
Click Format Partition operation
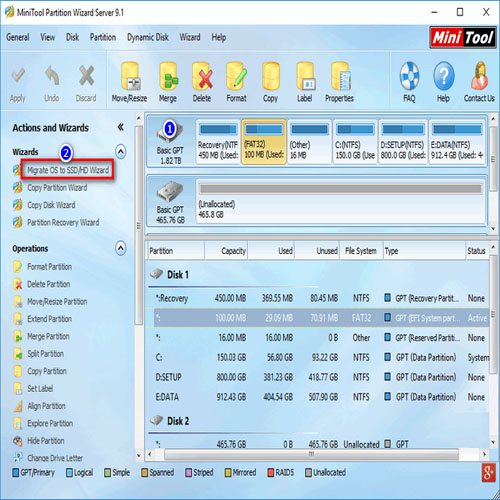49,267
